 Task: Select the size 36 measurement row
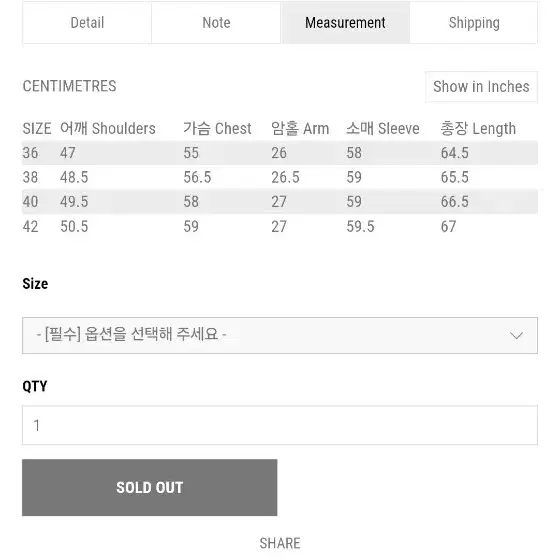point(280,153)
